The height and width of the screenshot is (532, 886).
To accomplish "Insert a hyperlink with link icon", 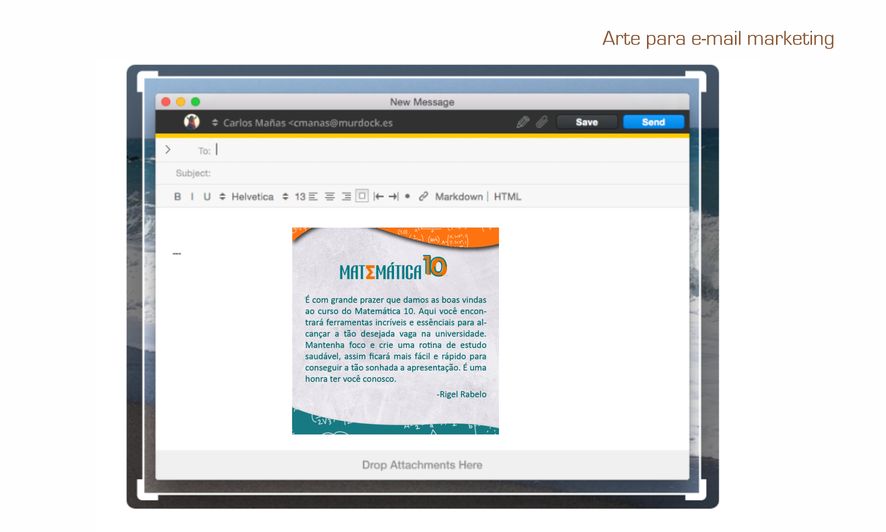I will pos(423,197).
